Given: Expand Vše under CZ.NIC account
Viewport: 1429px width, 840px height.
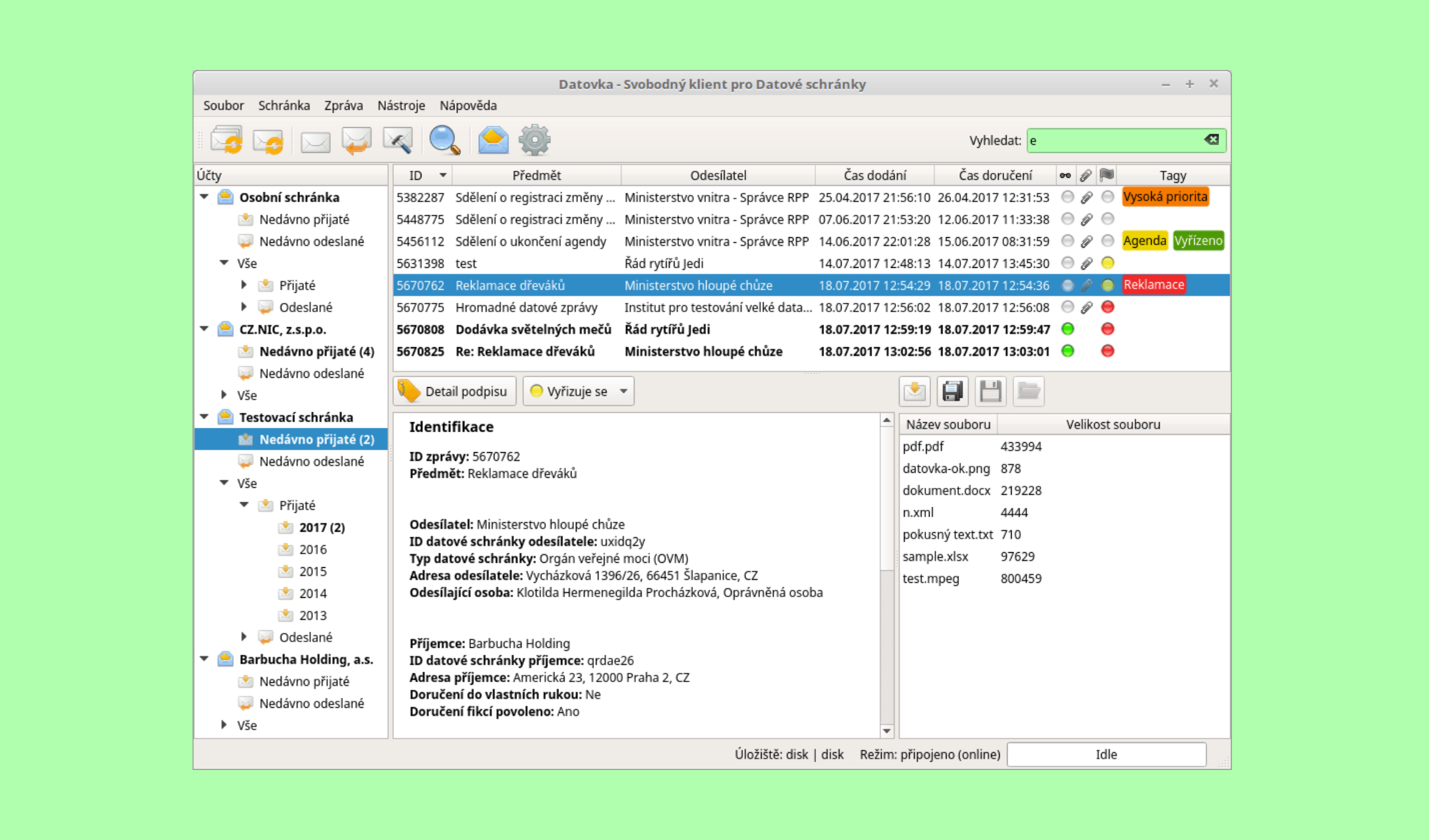Looking at the screenshot, I should 224,394.
